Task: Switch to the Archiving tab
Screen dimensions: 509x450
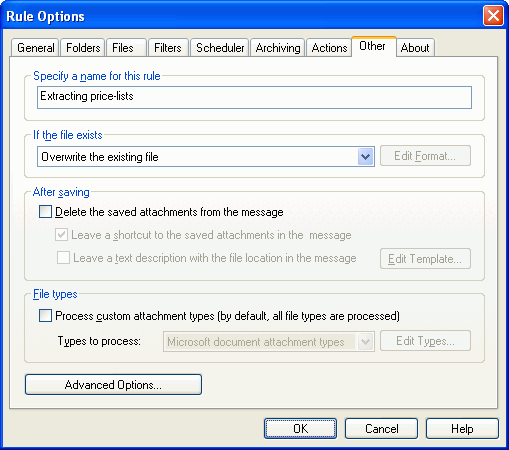Action: [278, 48]
